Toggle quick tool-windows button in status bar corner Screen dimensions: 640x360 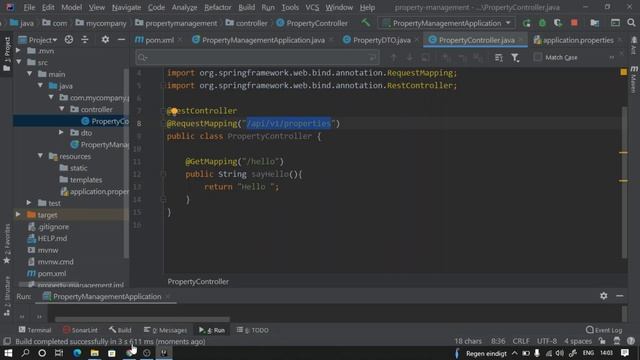tap(7, 341)
